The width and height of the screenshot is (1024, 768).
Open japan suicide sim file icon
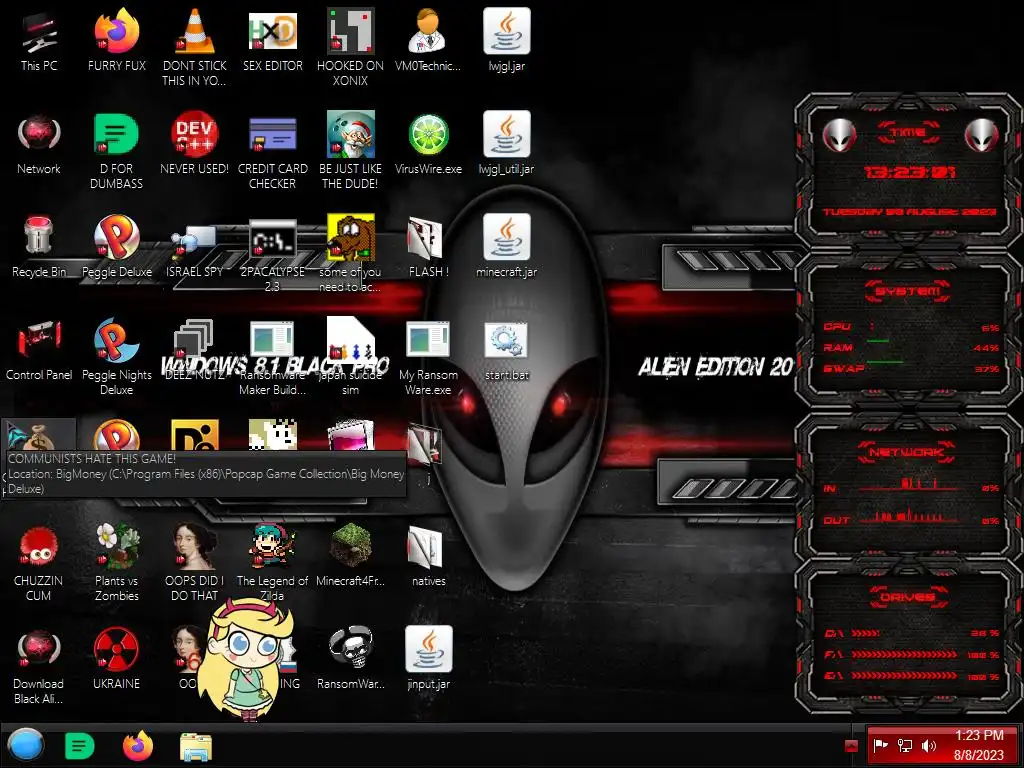pyautogui.click(x=350, y=340)
